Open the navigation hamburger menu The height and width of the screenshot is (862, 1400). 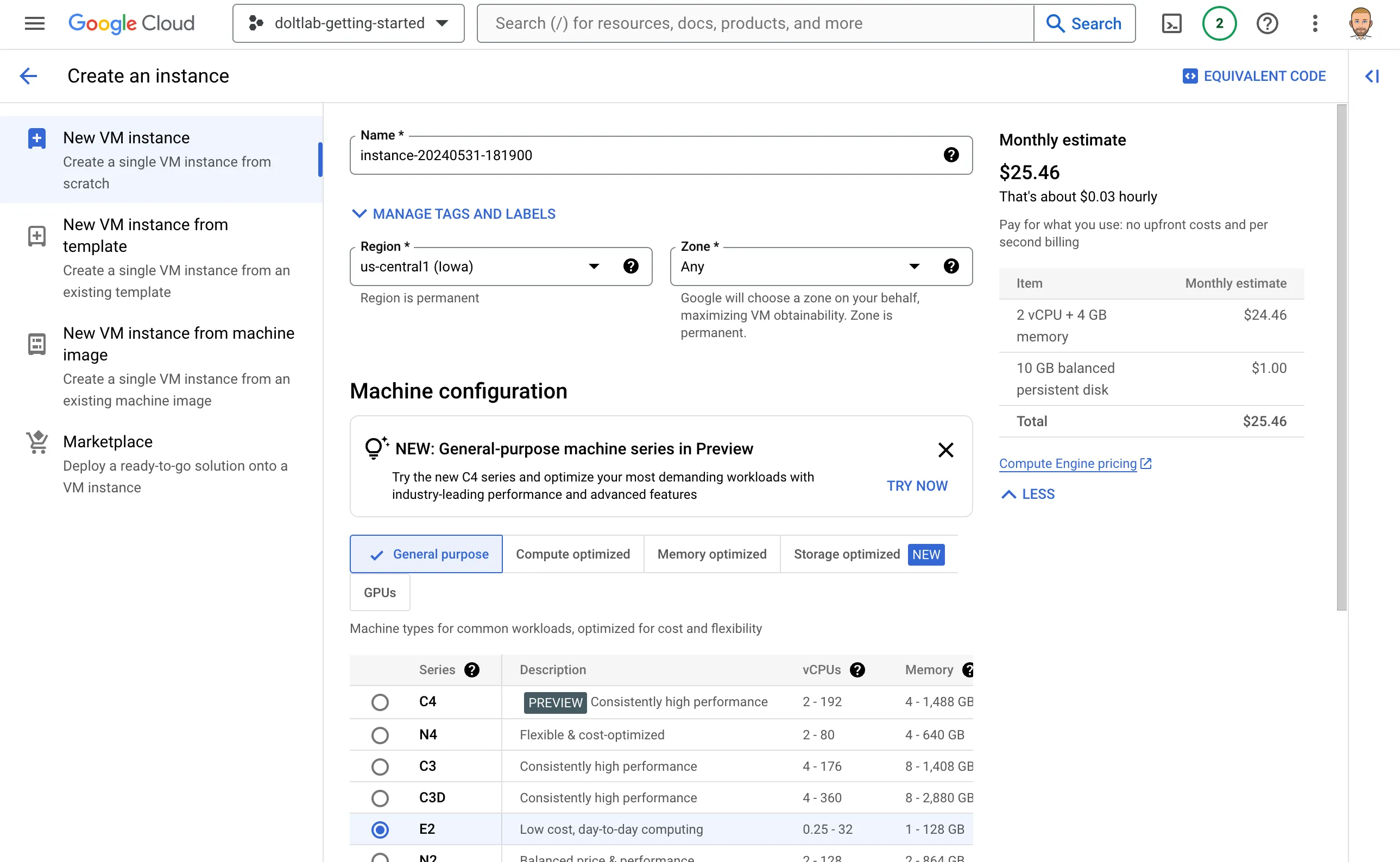34,23
